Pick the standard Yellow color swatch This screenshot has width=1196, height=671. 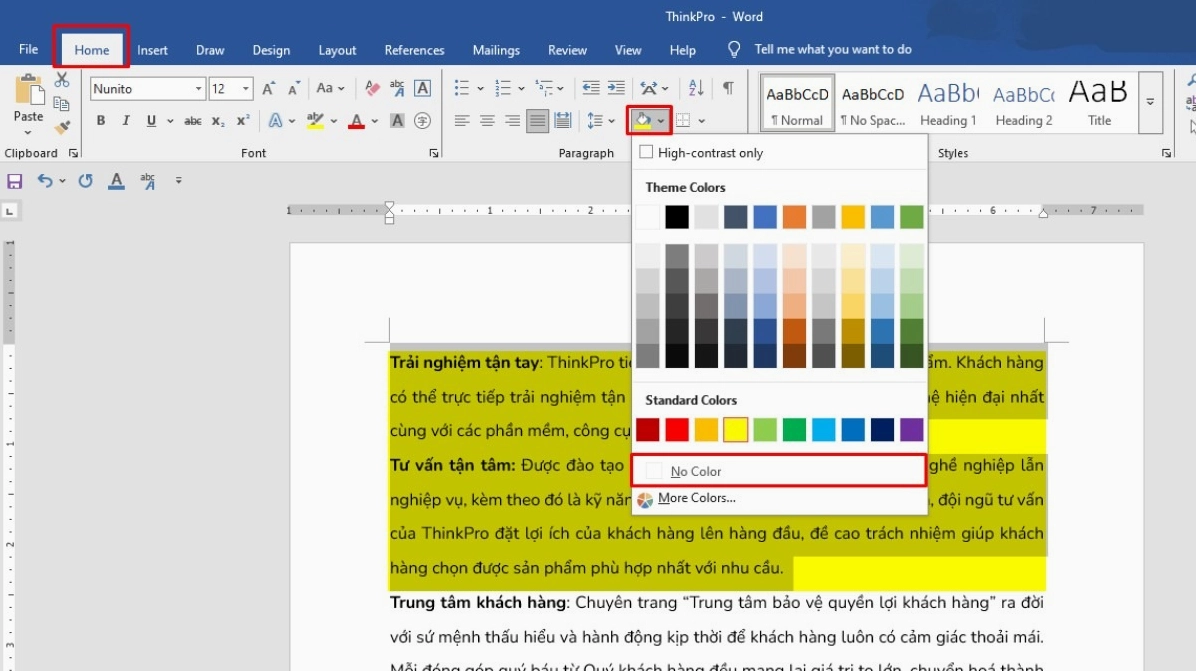click(735, 429)
